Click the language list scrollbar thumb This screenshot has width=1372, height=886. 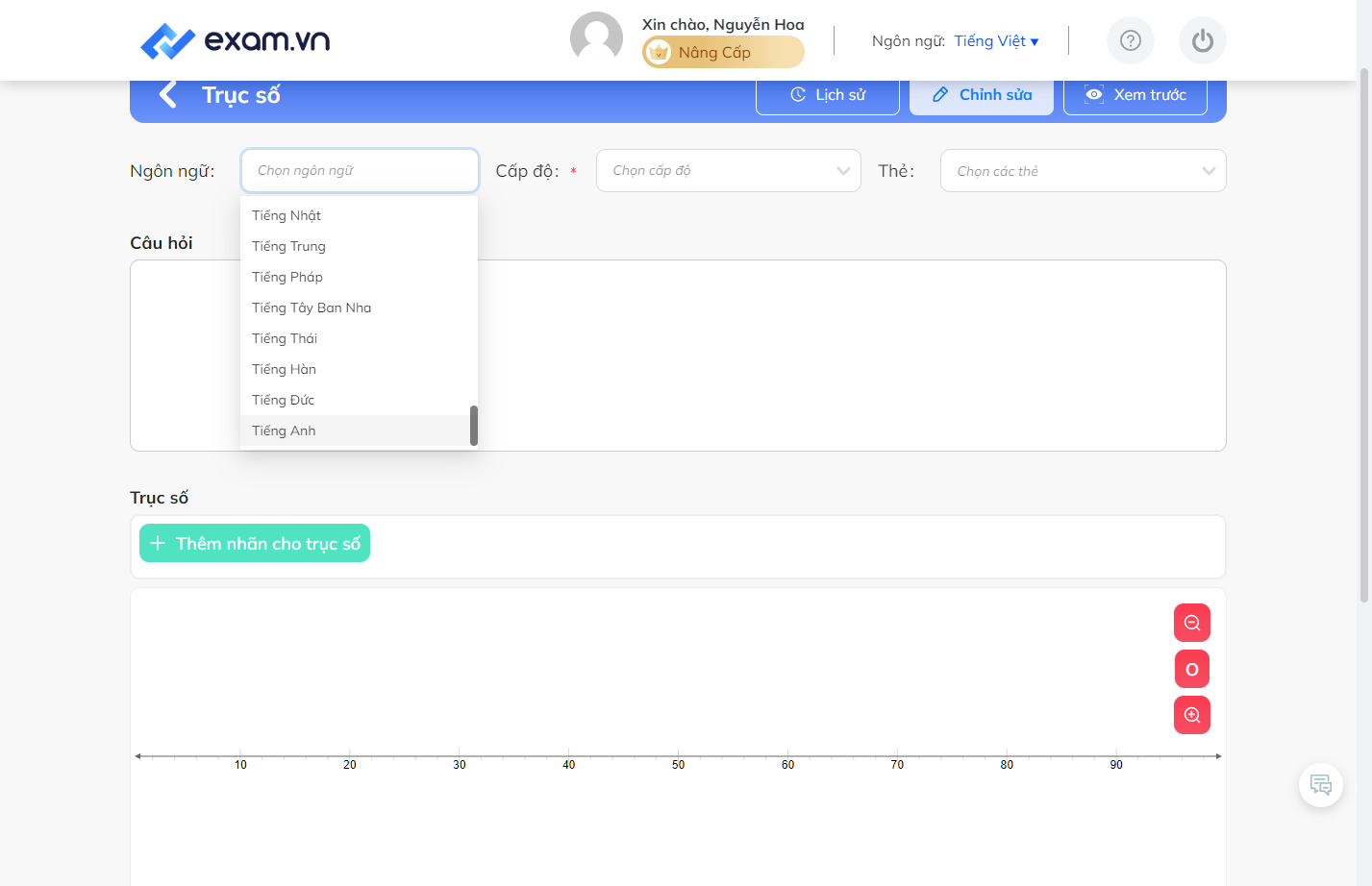[474, 426]
